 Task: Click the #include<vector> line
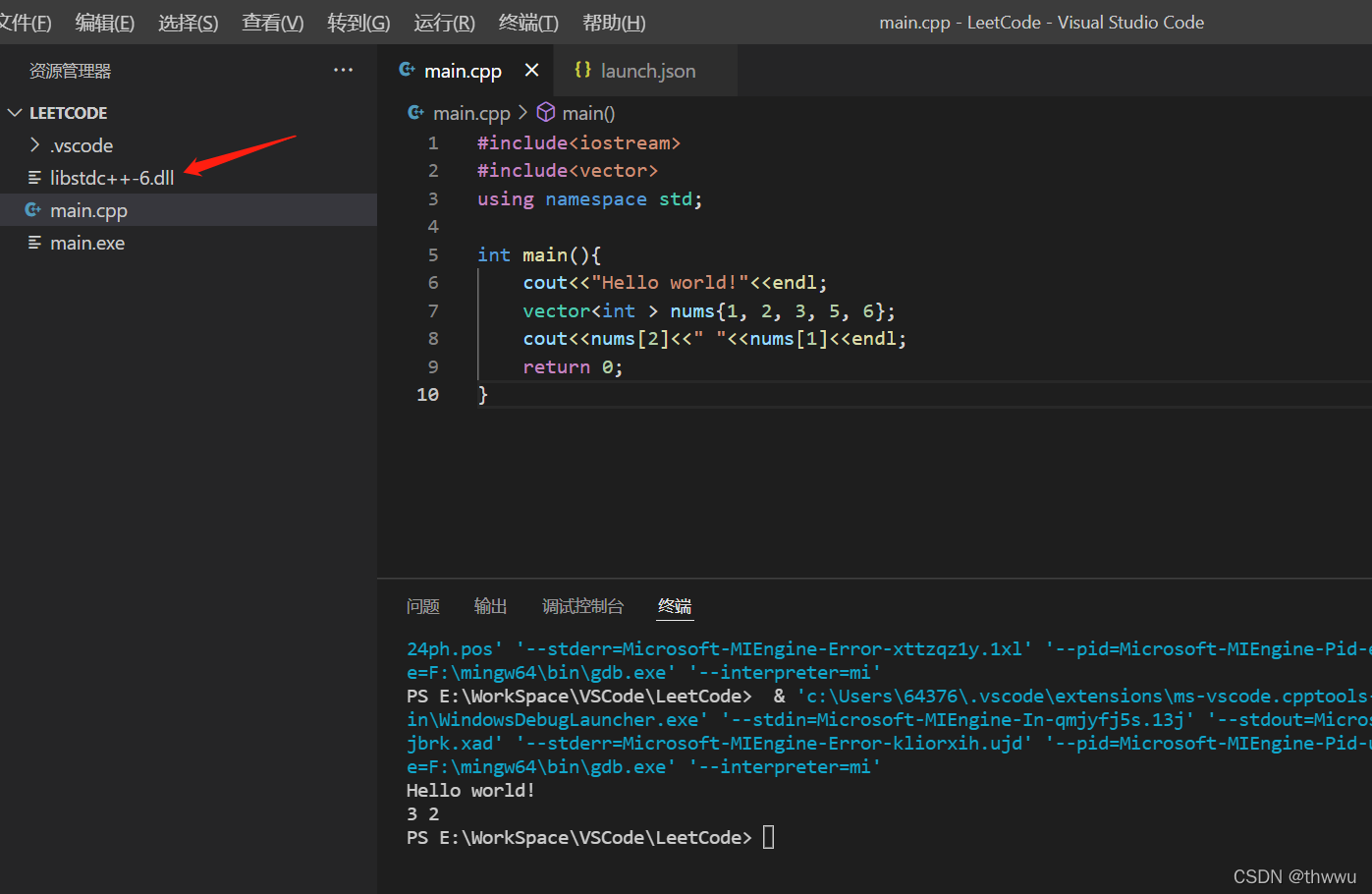point(568,171)
